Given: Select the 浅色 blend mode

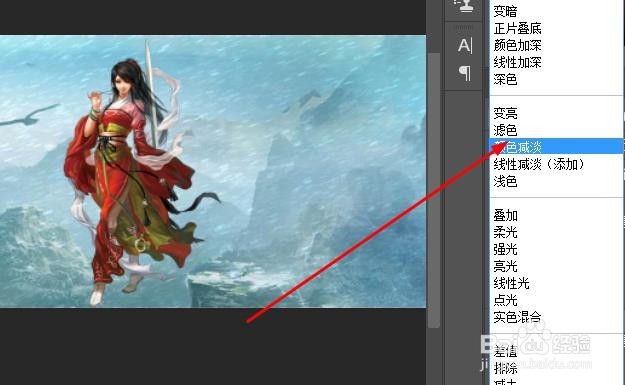Looking at the screenshot, I should [505, 181].
